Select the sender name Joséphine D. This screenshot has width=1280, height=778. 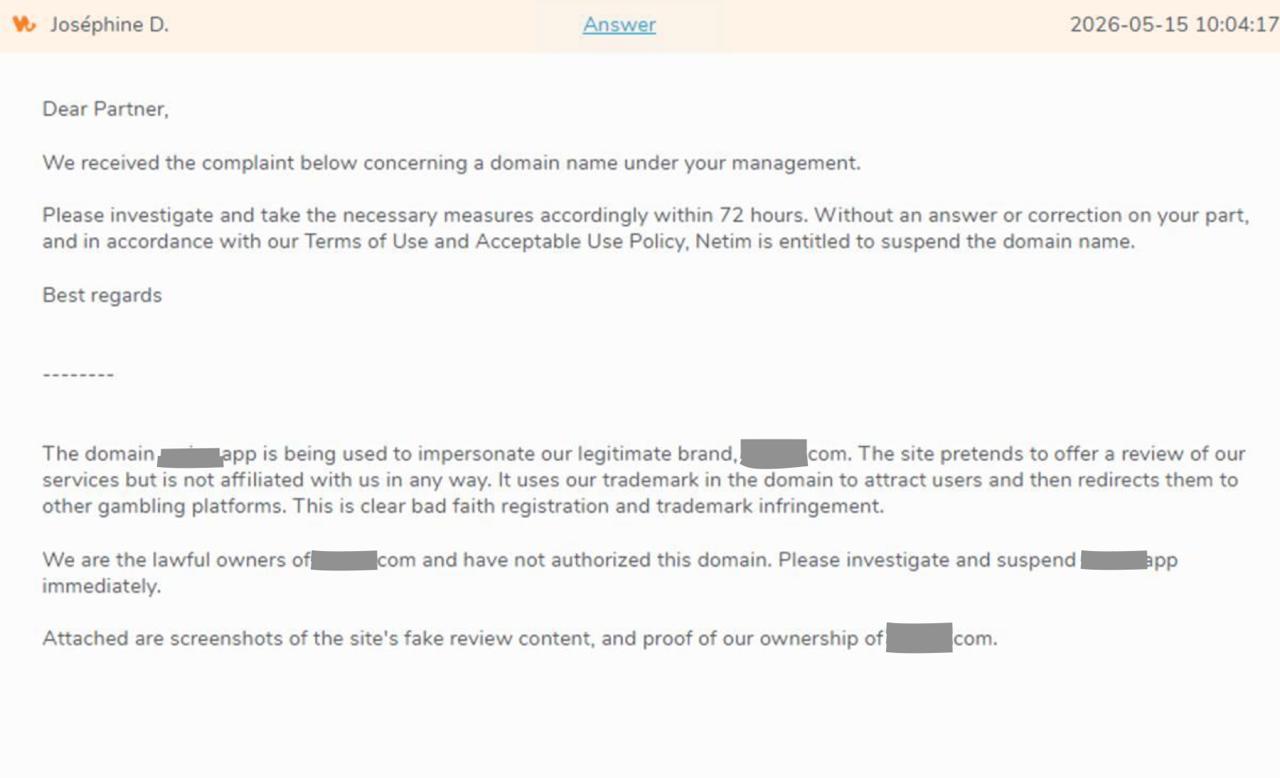pyautogui.click(x=109, y=25)
